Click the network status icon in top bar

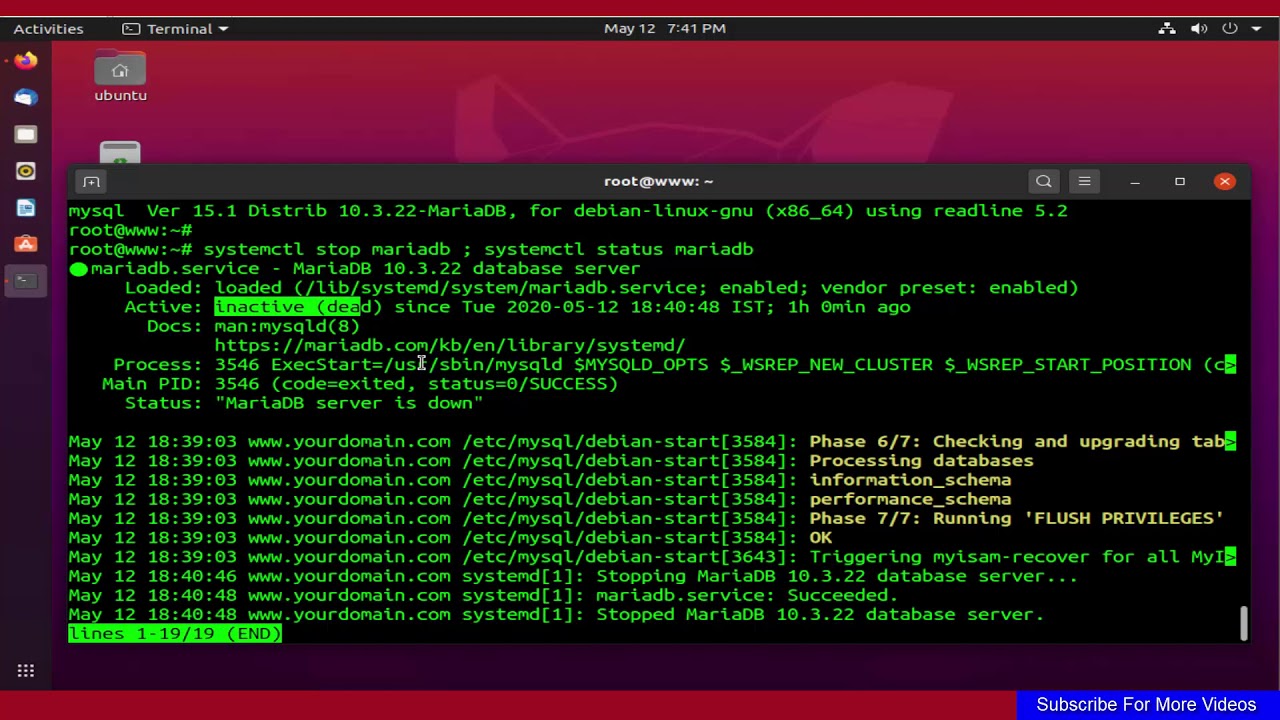[1167, 28]
